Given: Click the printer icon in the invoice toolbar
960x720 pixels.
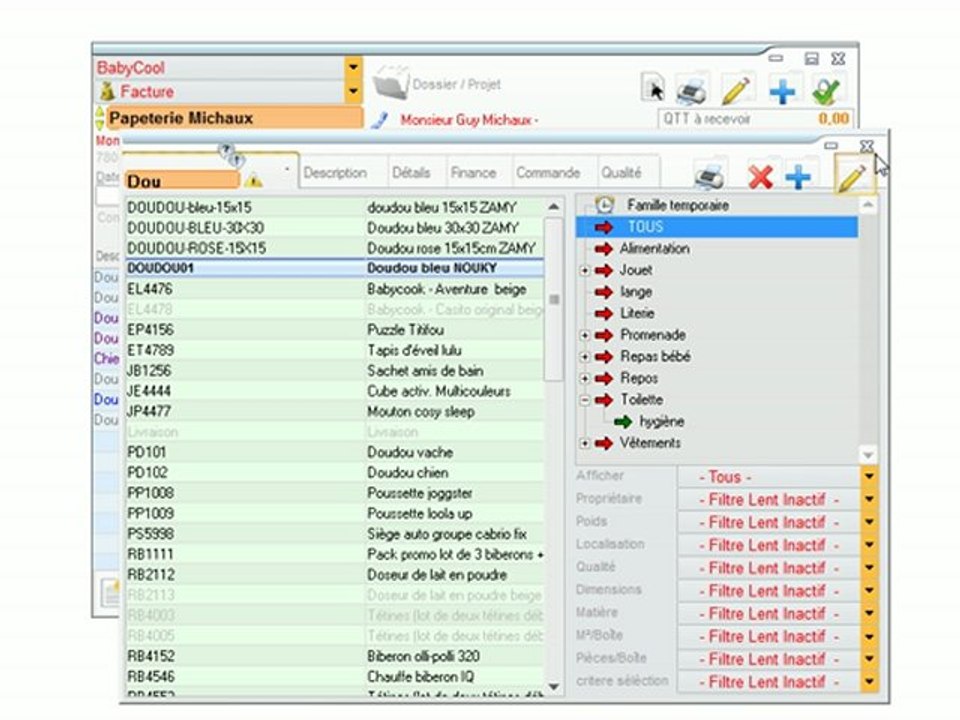Looking at the screenshot, I should click(692, 92).
